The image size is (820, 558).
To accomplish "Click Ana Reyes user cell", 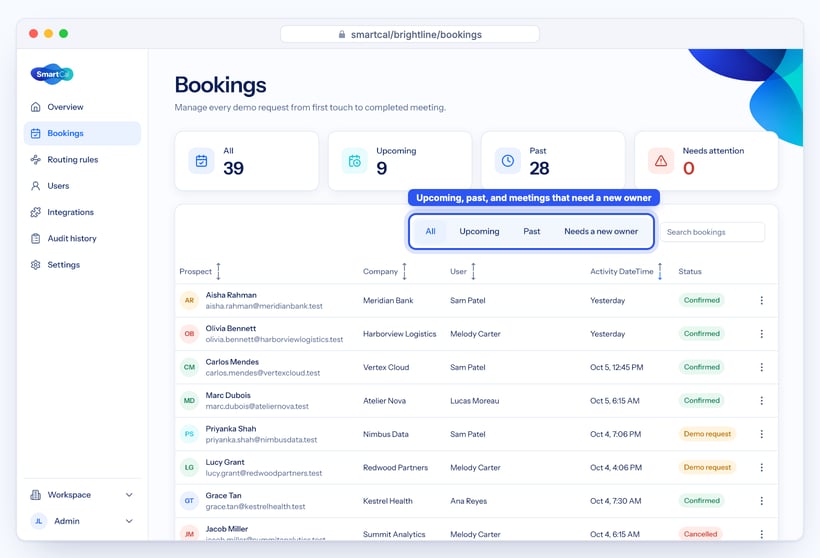I will tap(469, 501).
